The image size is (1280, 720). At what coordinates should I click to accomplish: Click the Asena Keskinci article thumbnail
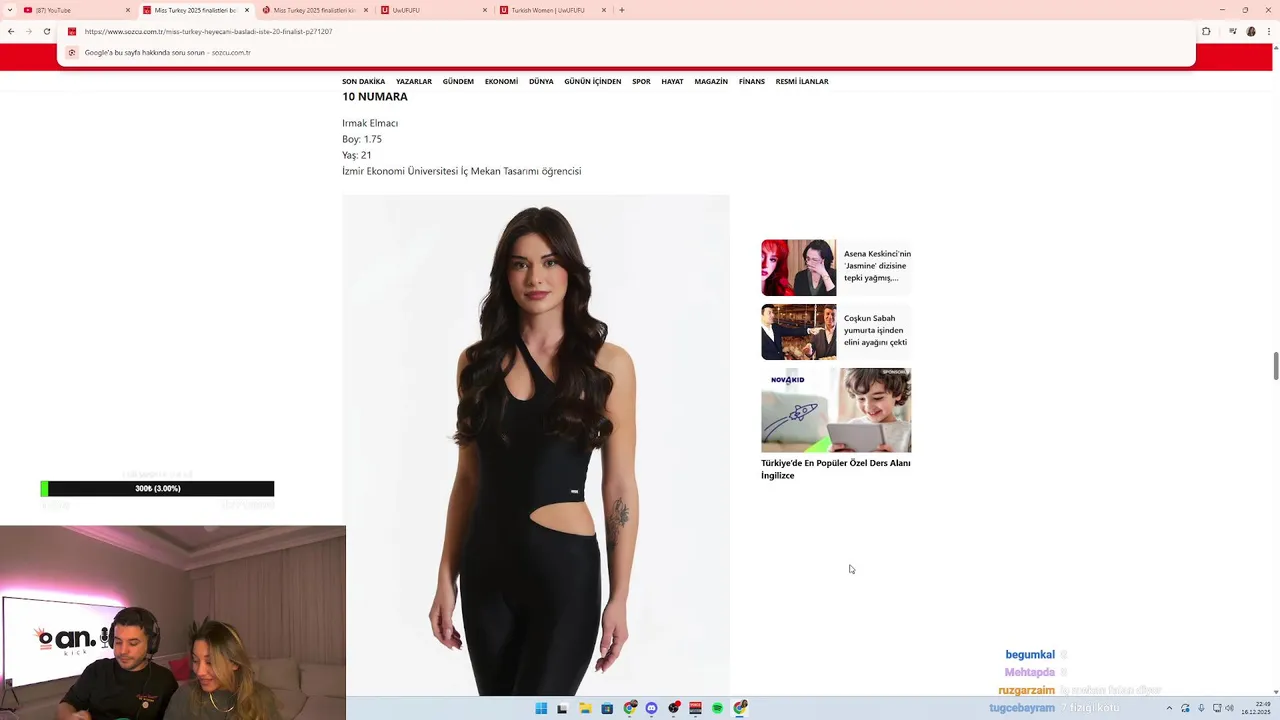point(798,267)
